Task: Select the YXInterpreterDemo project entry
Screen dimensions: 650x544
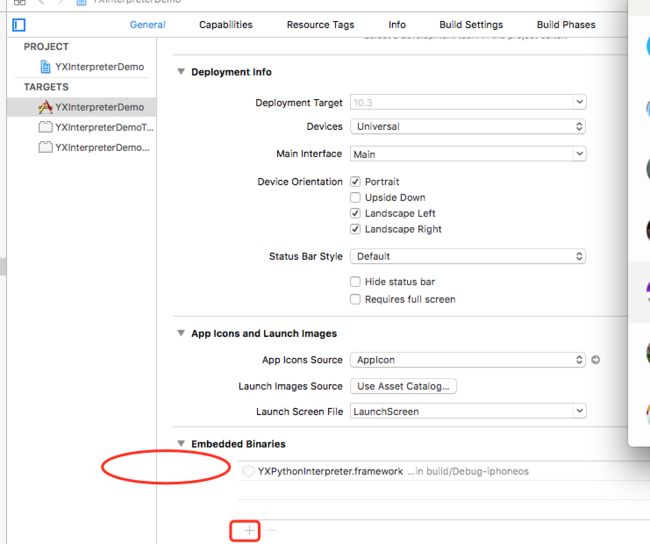Action: click(92, 67)
